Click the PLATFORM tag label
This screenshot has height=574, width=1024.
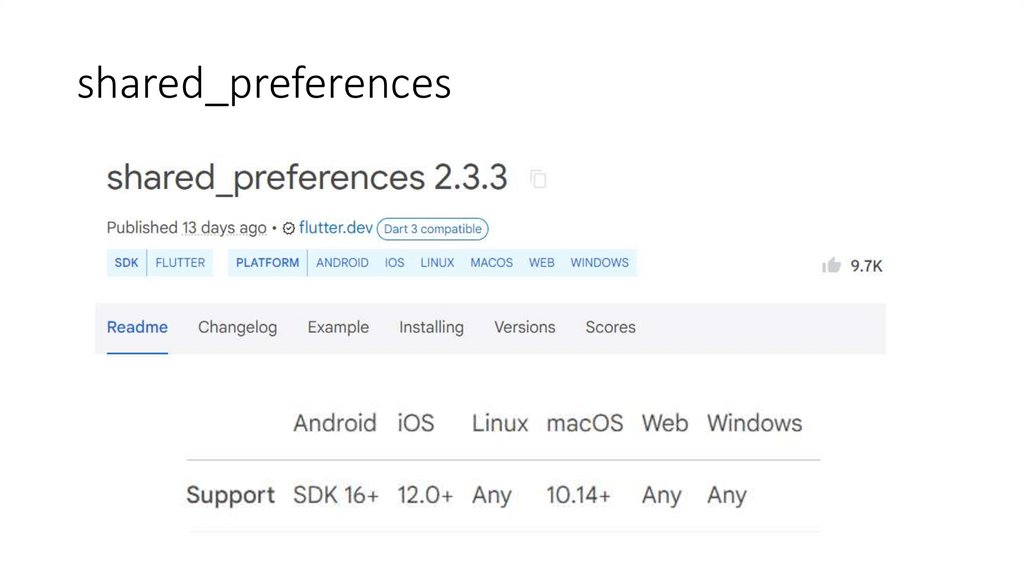[267, 263]
